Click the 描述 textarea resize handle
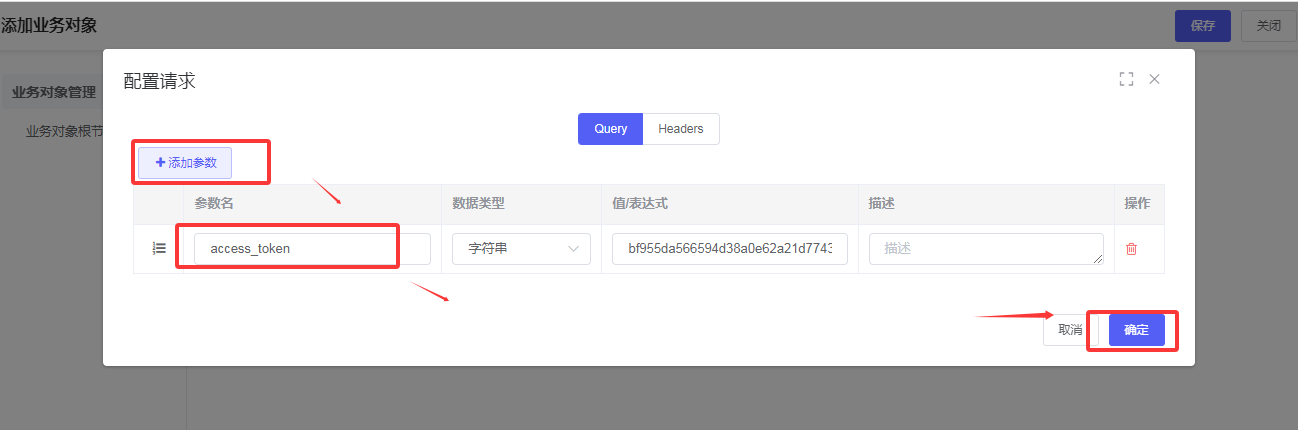 point(1098,260)
